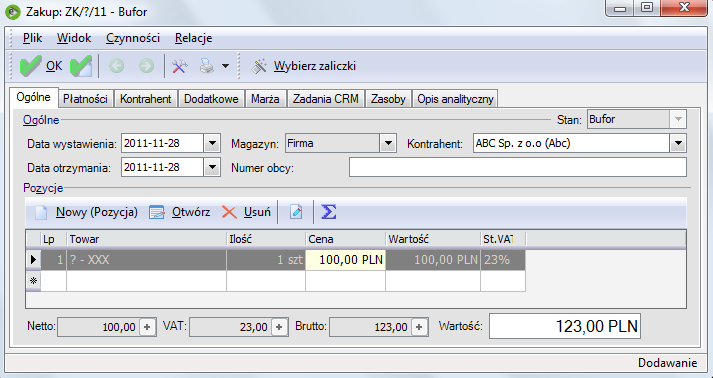
Task: Click the Data wystawienia date field
Action: click(162, 144)
